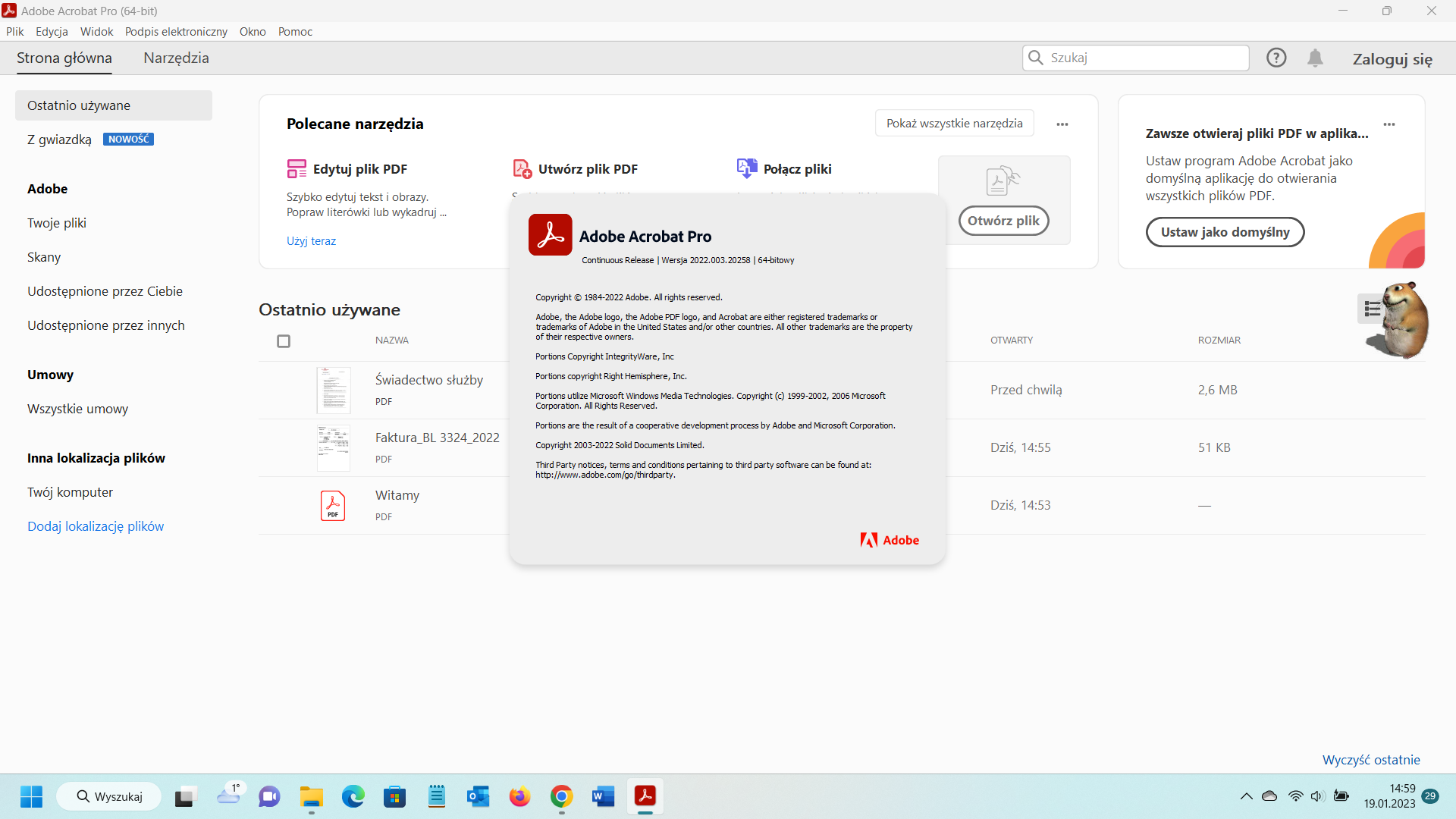Screen dimensions: 1456x819
Task: Click the Adobe logo at dialog bottom
Action: (890, 540)
